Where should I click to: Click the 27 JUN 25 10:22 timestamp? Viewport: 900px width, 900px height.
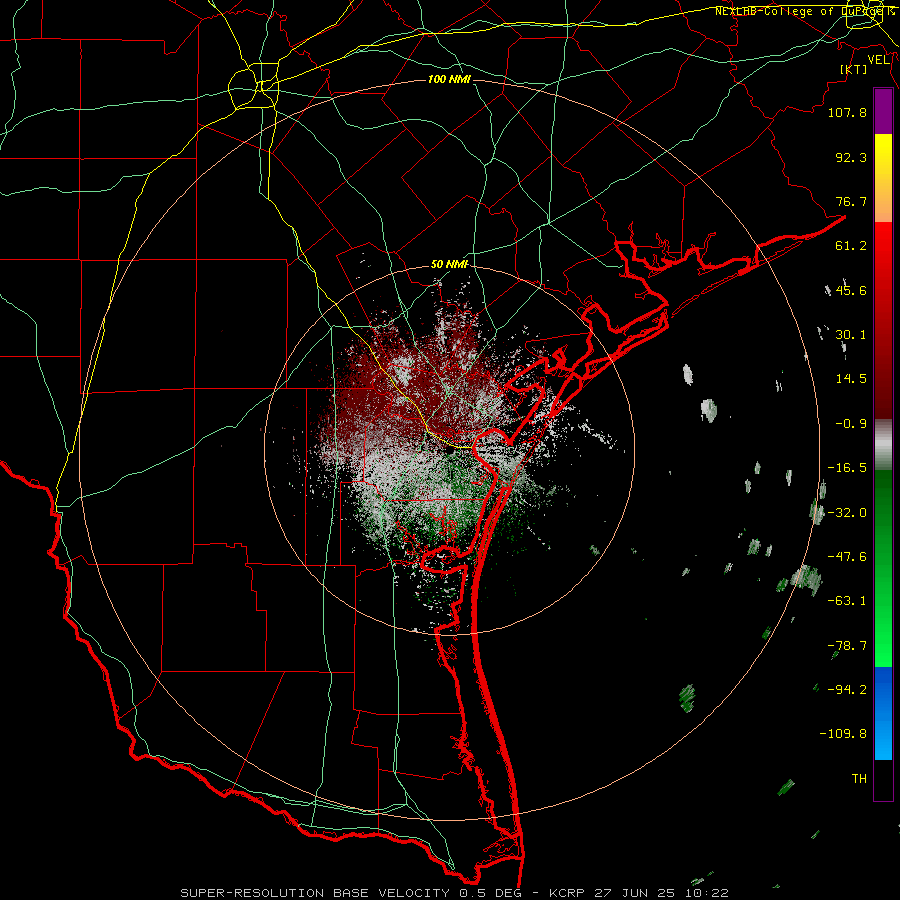point(661,893)
